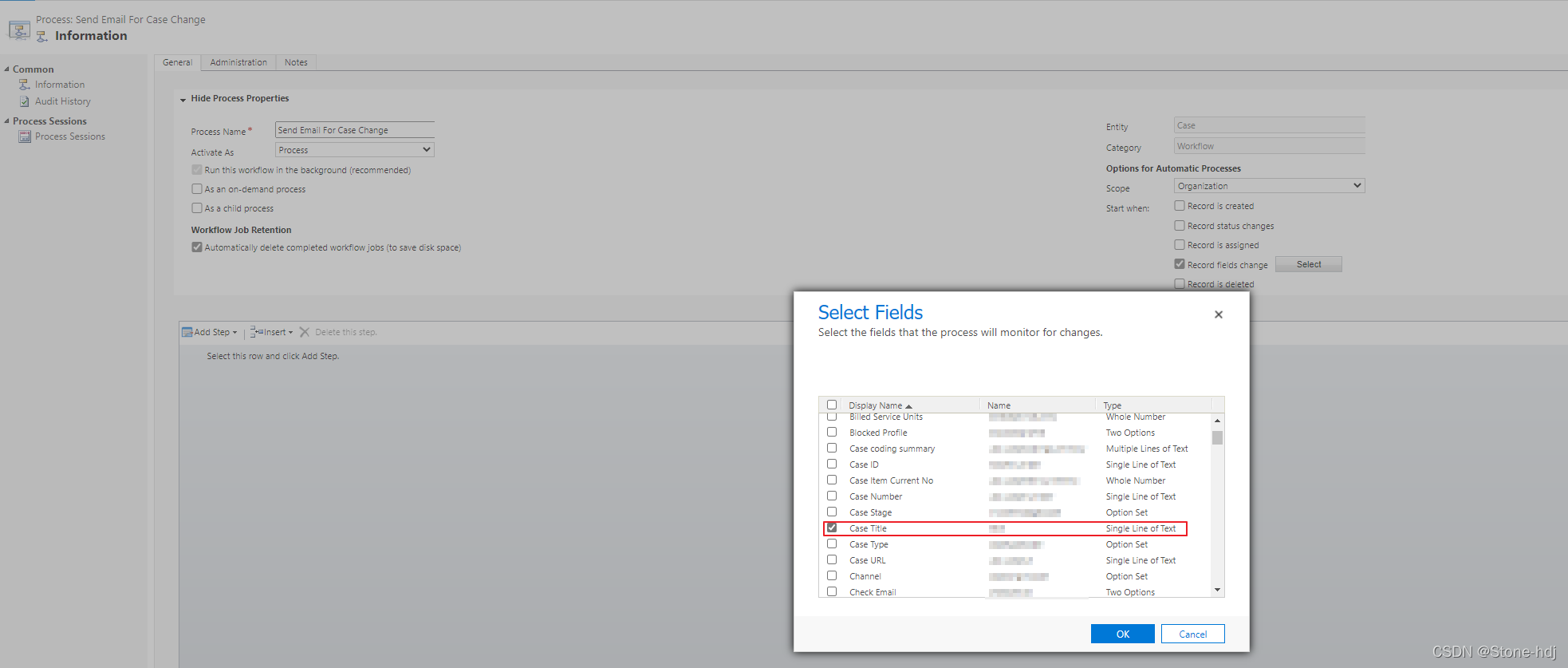Sort by the Type column header
1568x668 pixels.
click(x=1112, y=405)
